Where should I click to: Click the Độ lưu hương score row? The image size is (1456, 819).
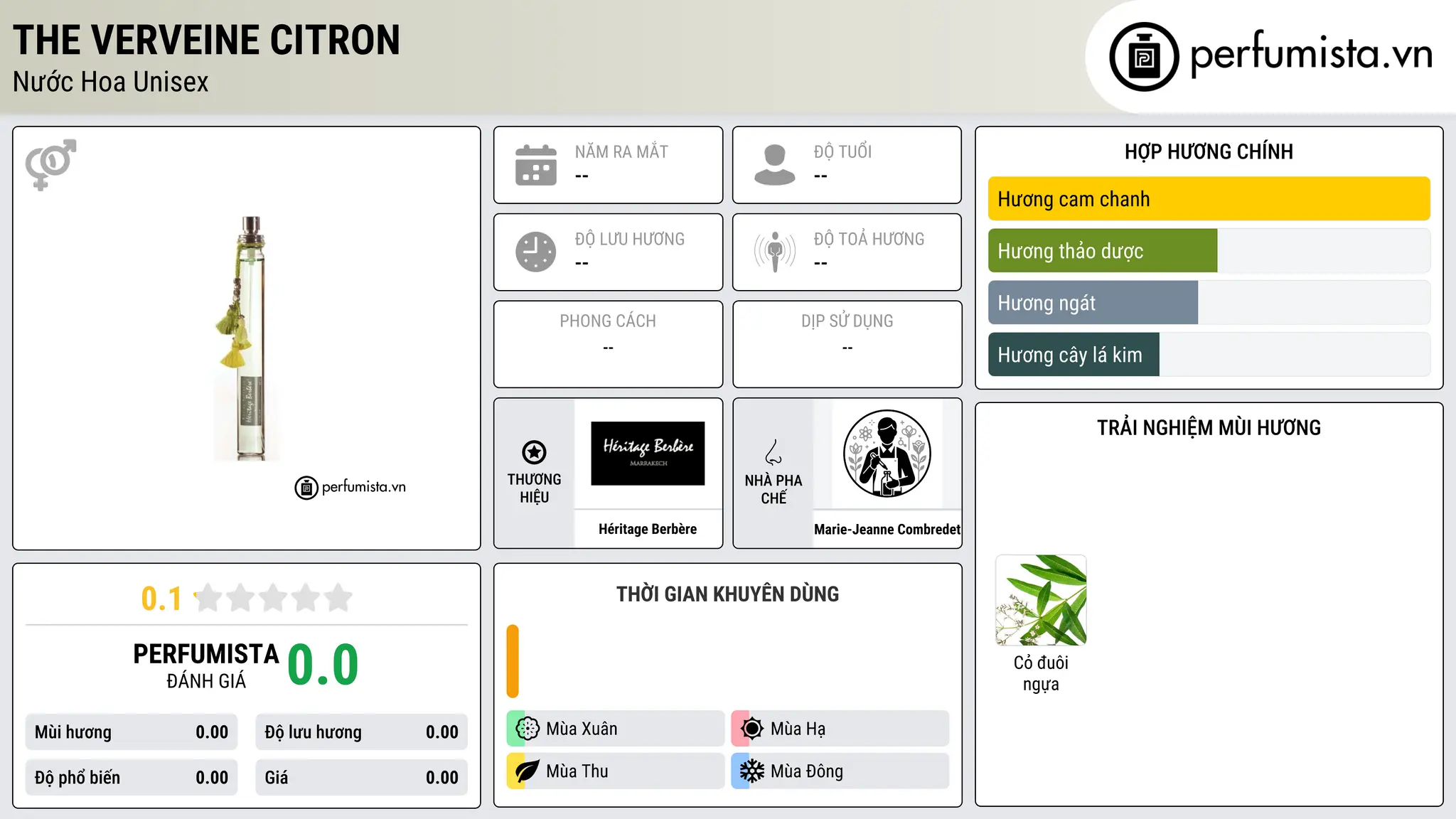tap(361, 732)
